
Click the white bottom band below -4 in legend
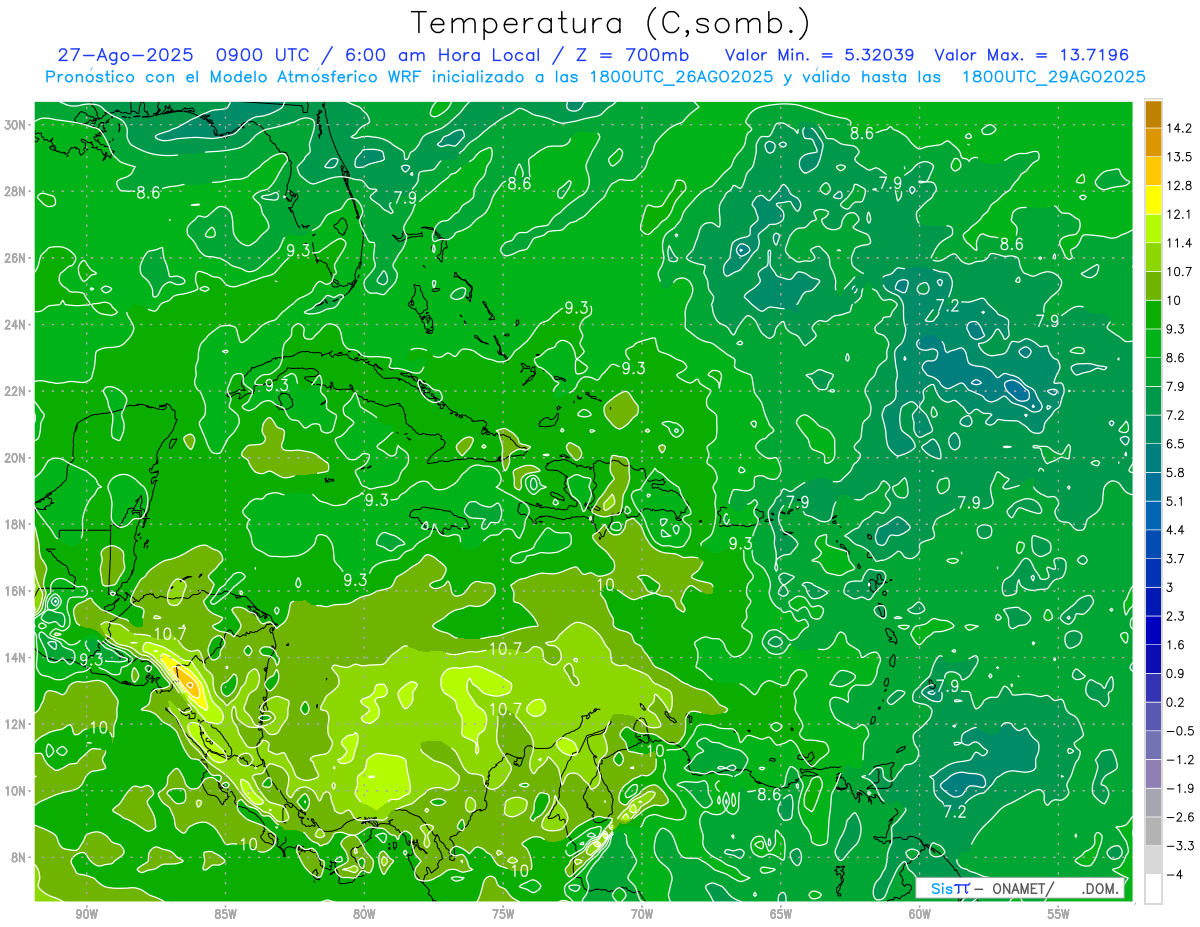(1153, 889)
